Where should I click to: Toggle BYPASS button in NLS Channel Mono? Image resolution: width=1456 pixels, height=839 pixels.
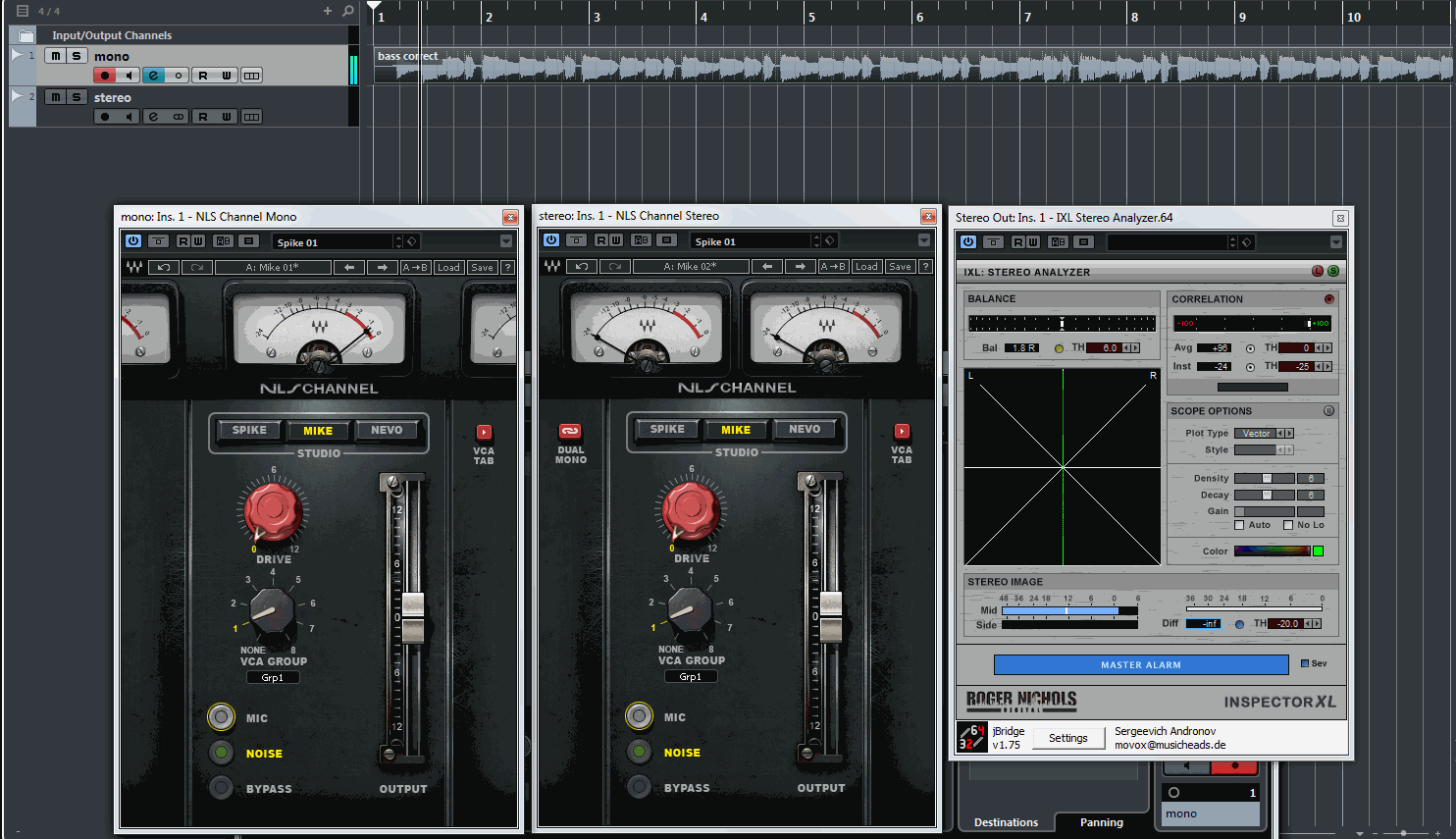click(x=222, y=788)
